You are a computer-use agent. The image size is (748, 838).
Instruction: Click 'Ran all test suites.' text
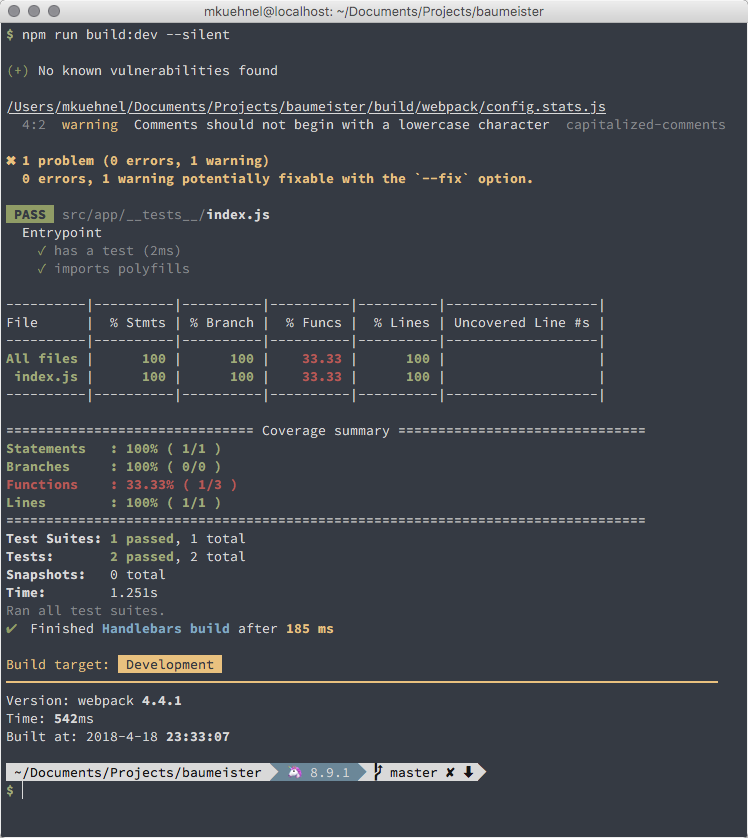pos(85,611)
